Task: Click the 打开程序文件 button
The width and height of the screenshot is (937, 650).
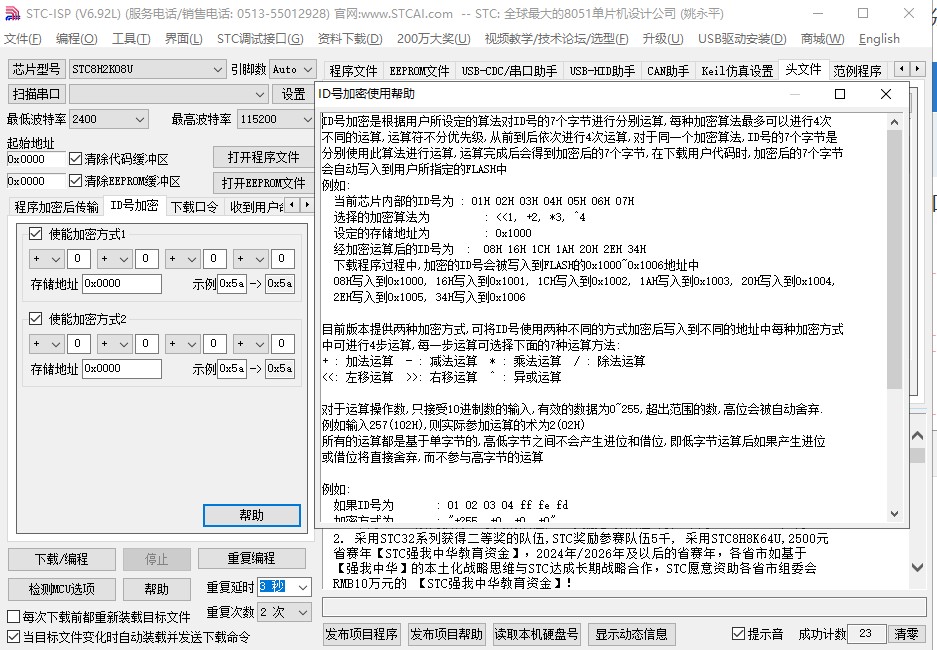Action: click(263, 157)
